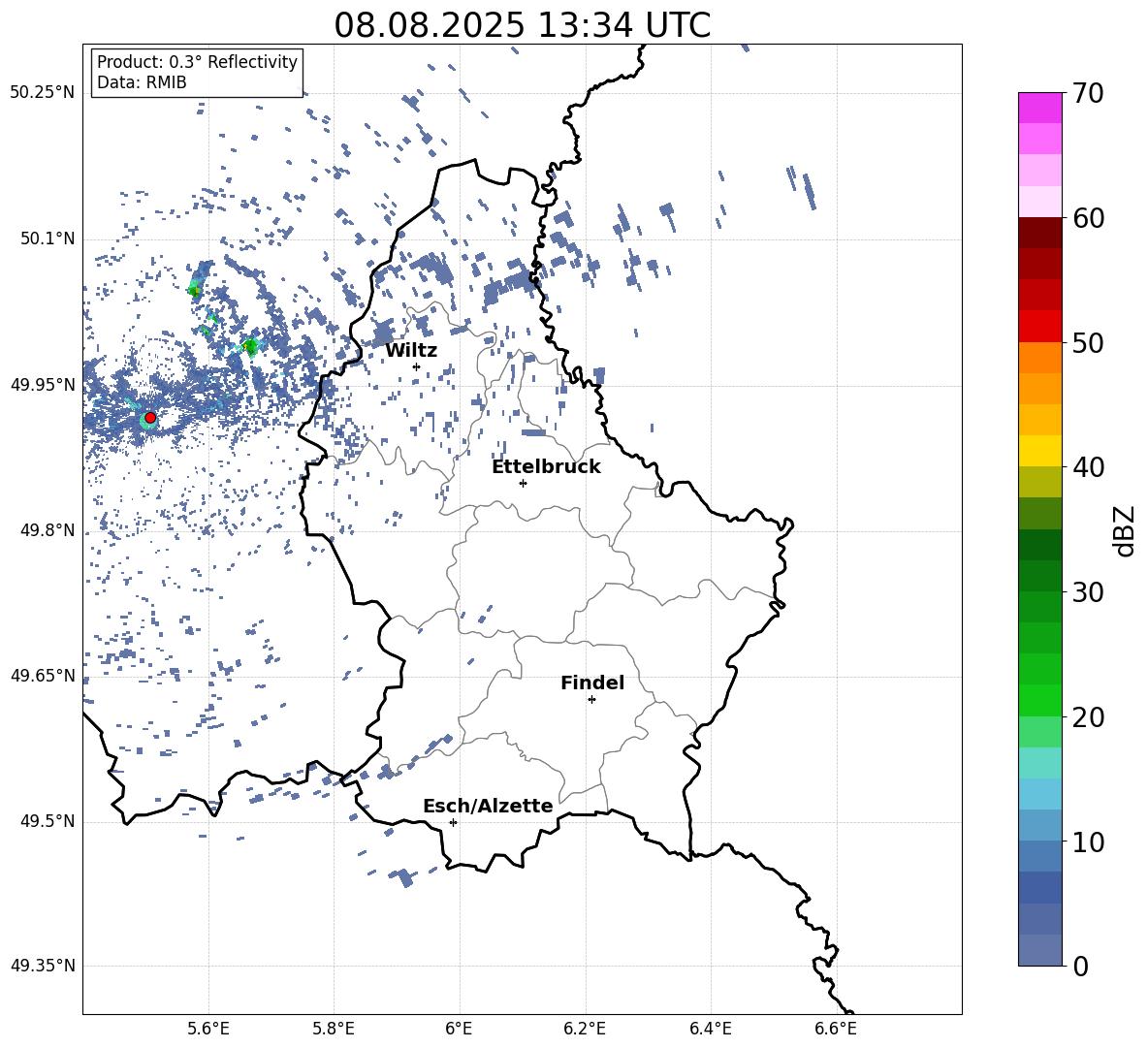Image resolution: width=1148 pixels, height=1048 pixels.
Task: Click the colorbar tick label 70
Action: click(1089, 94)
